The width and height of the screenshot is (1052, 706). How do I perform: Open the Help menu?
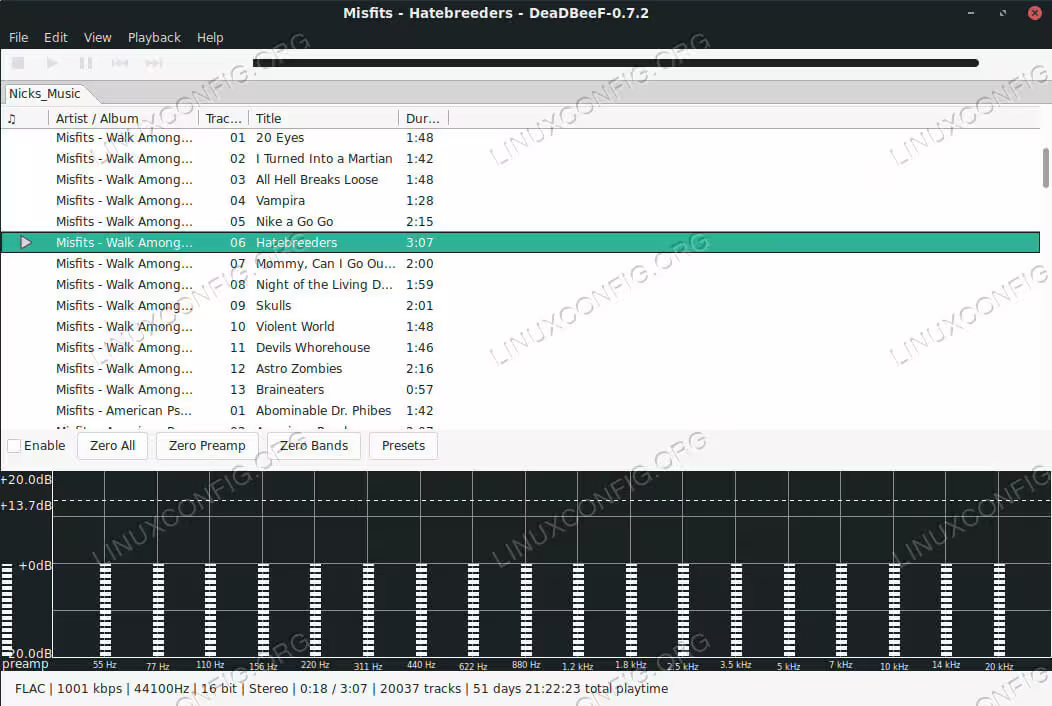(210, 38)
